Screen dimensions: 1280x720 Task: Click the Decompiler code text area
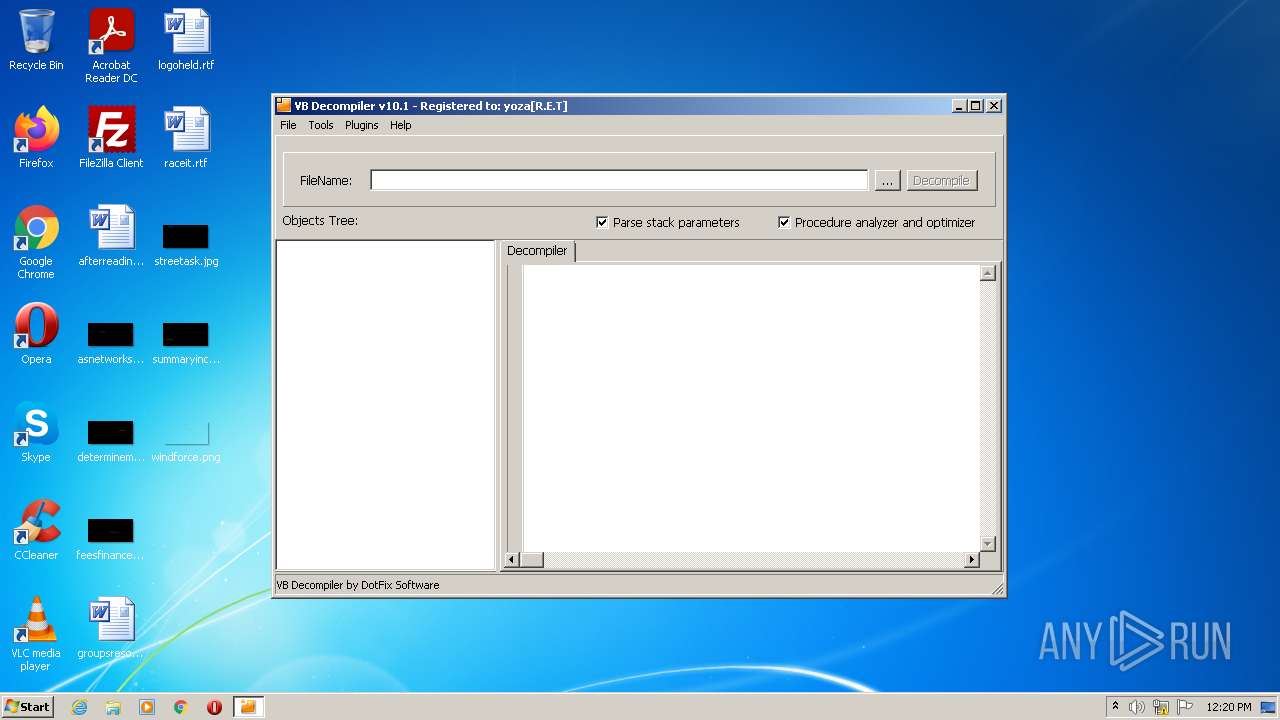click(751, 408)
